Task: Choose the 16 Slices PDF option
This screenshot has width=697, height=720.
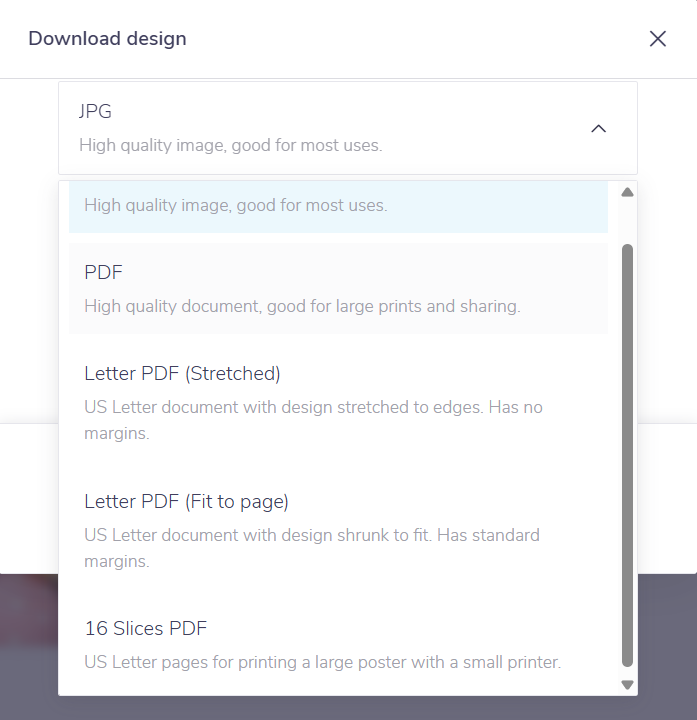Action: click(x=146, y=628)
